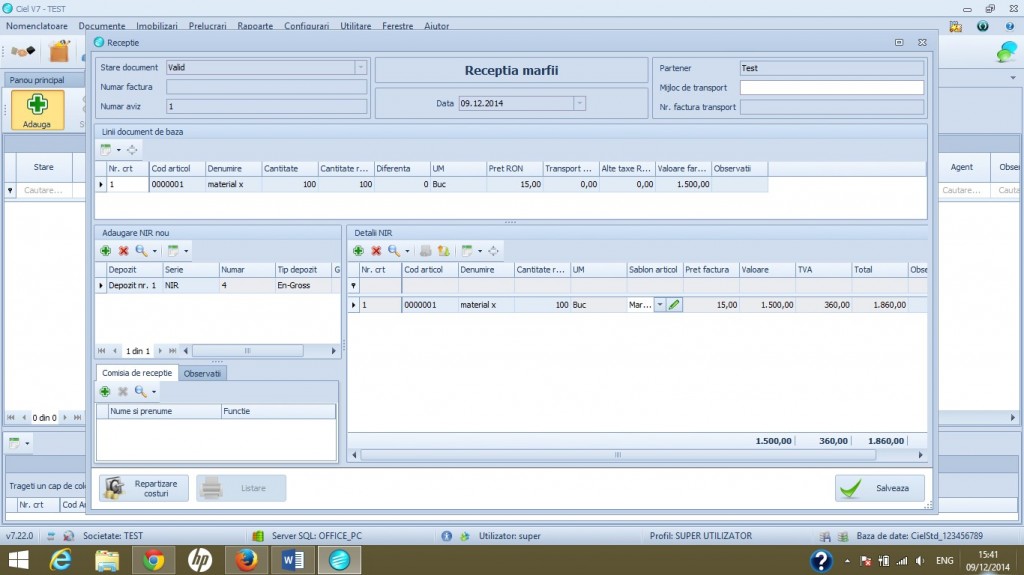Expand search options arrow in Adaugare NIR nou
This screenshot has height=575, width=1024.
[155, 252]
